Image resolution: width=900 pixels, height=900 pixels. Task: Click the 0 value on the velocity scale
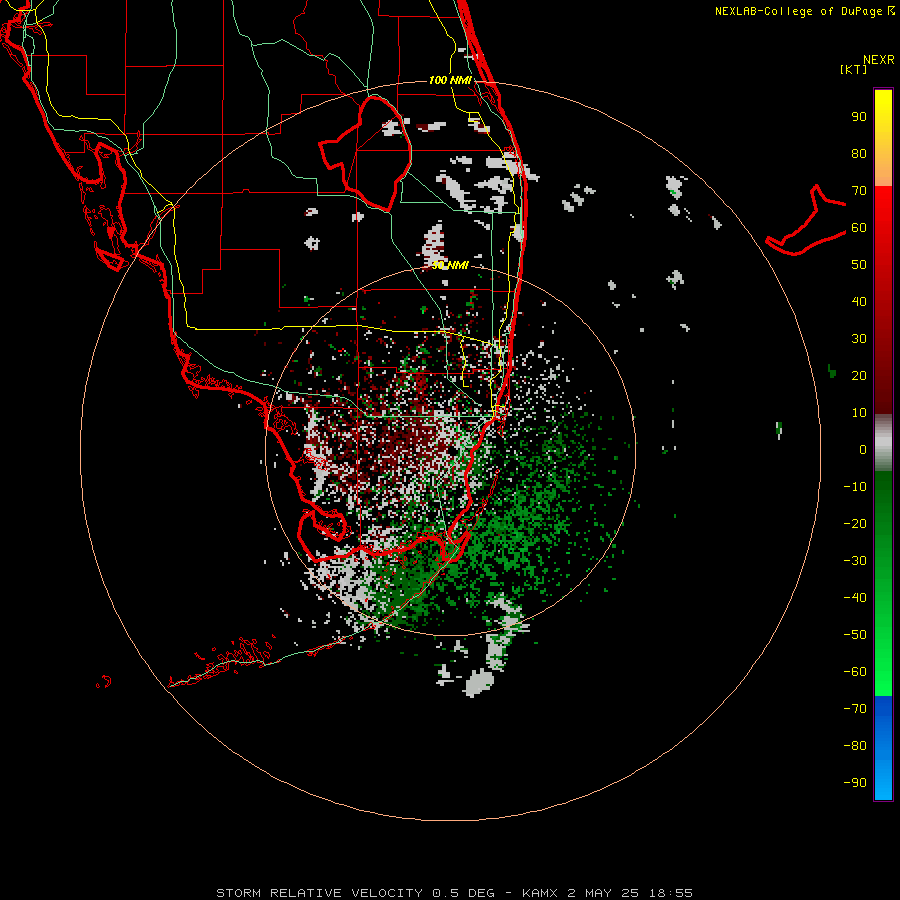pos(863,449)
